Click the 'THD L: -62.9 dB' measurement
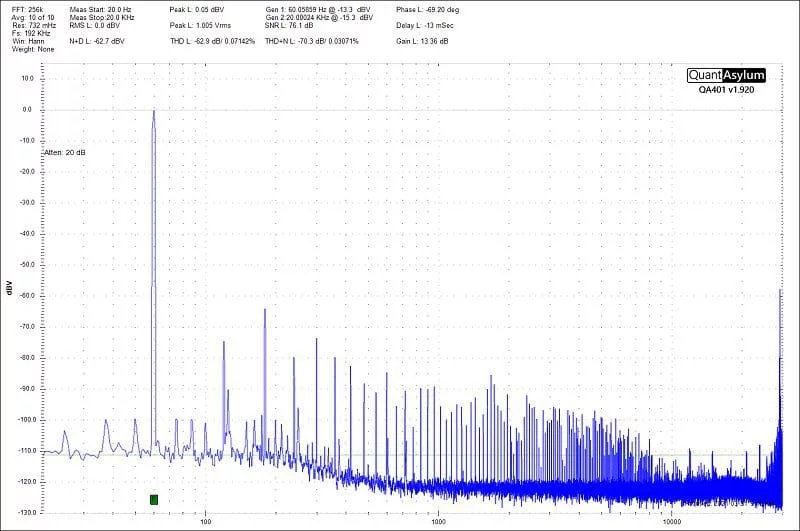 212,41
